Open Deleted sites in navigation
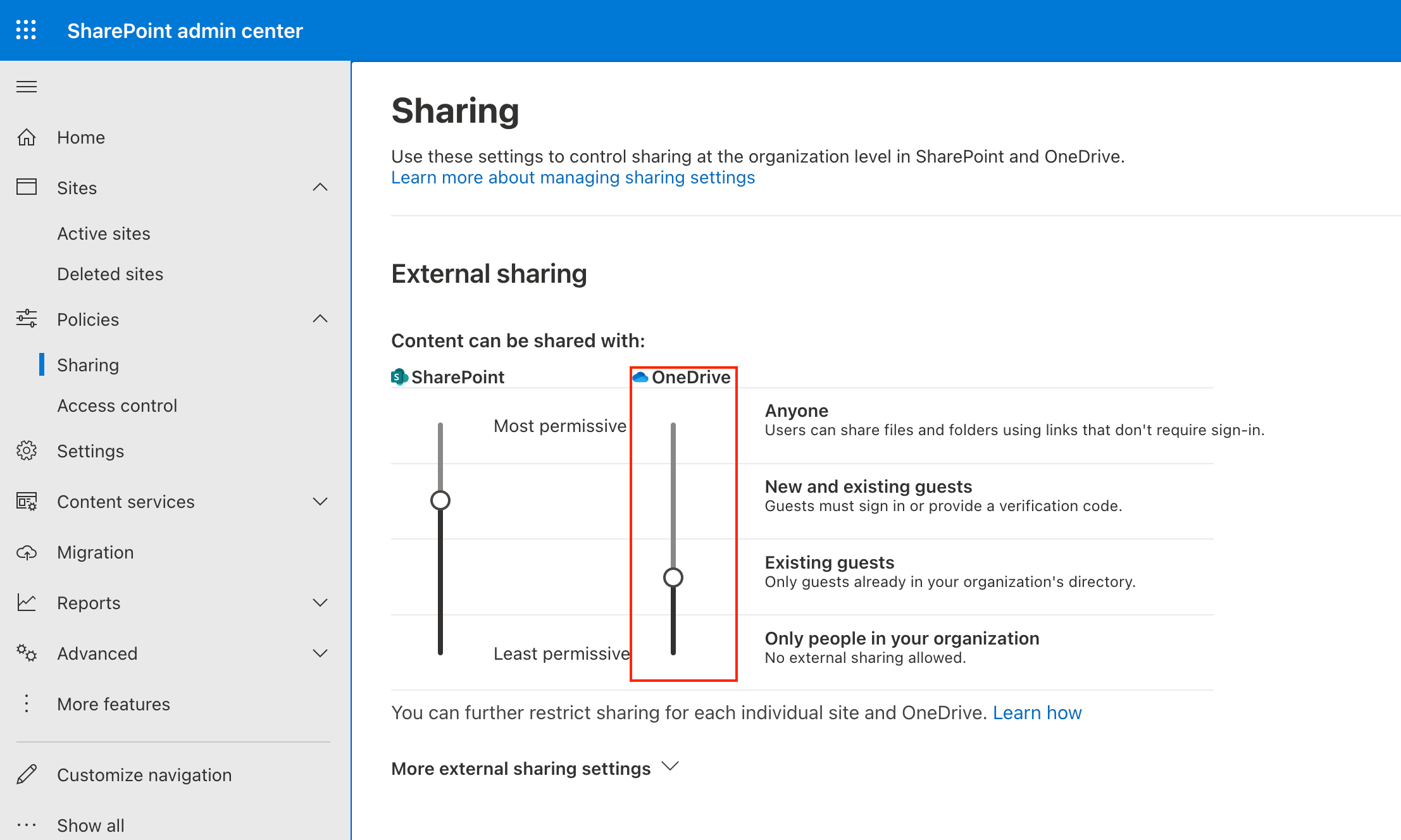Image resolution: width=1401 pixels, height=840 pixels. click(110, 274)
